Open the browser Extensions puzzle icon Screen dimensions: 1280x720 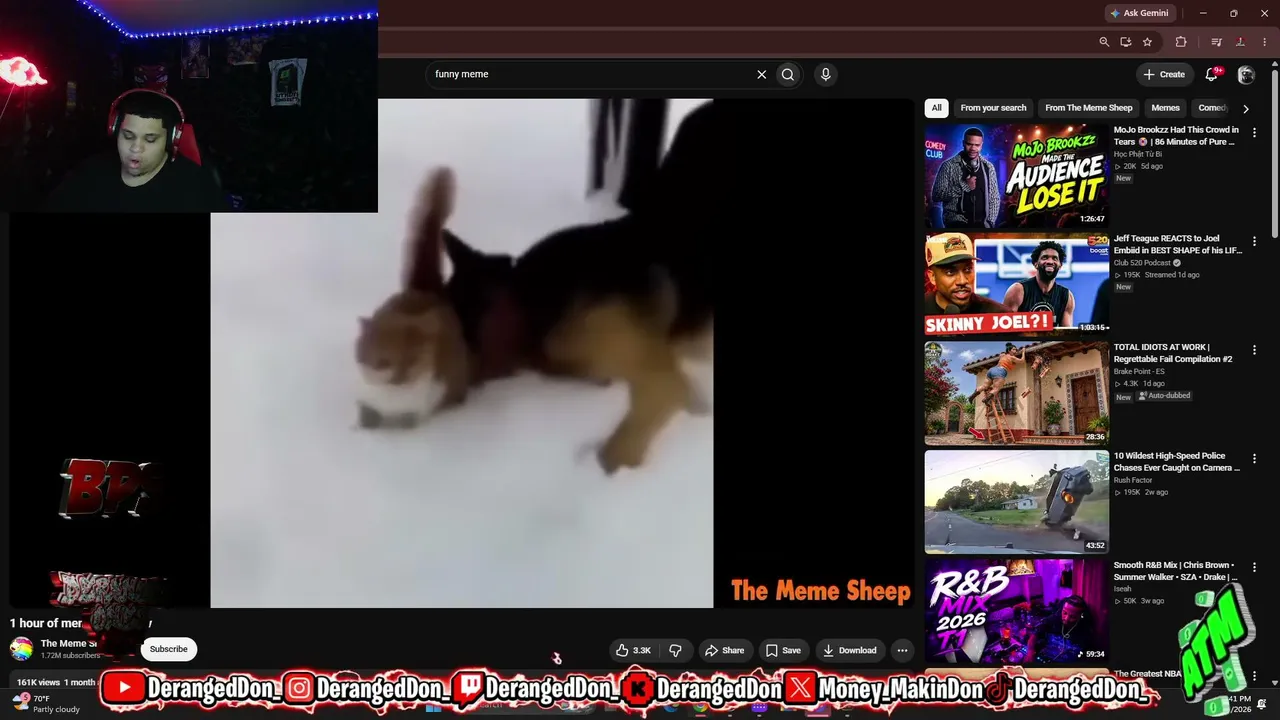coord(1181,42)
